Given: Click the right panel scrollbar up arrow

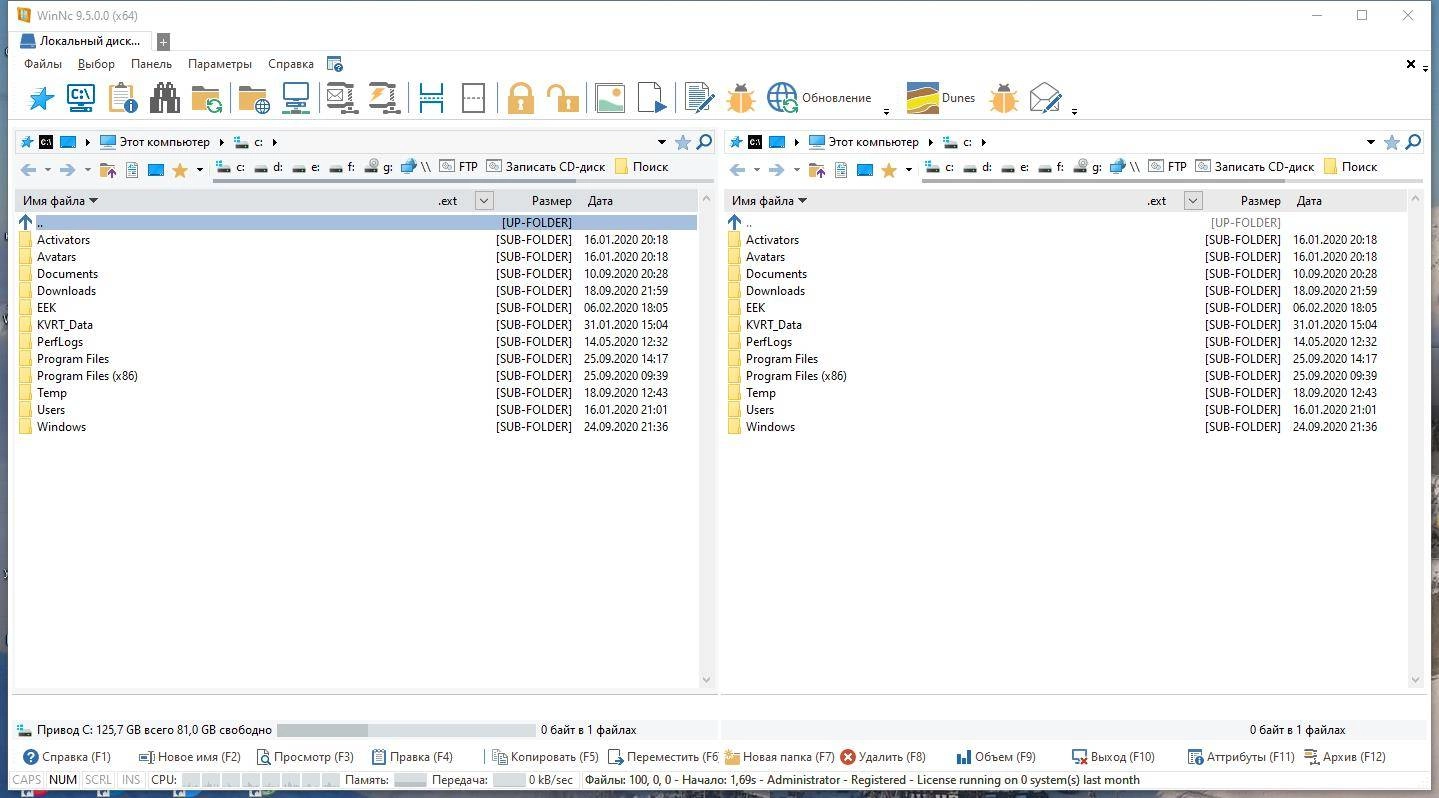Looking at the screenshot, I should 1415,200.
